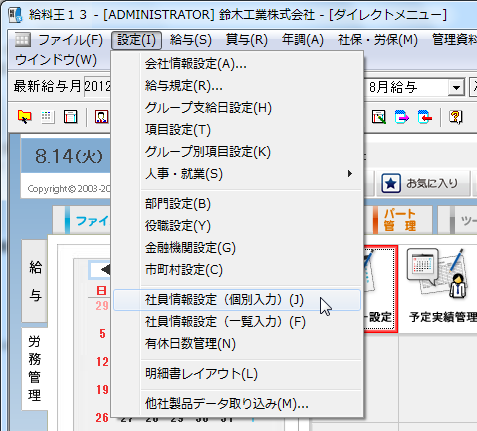Expand the 人事・就業(S) submenu

237,174
